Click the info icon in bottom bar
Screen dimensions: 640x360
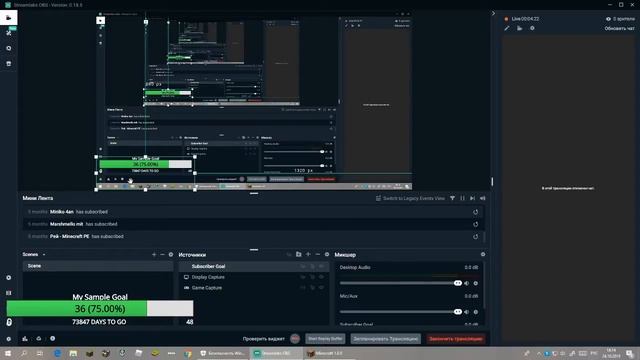tap(53, 338)
